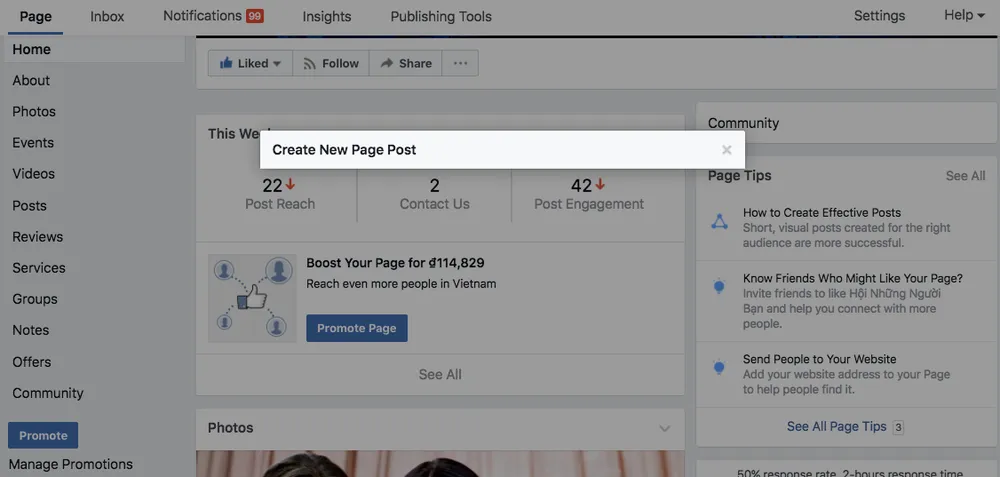This screenshot has height=477, width=1000.
Task: Click the lightbulb icon beside Know Friends tip
Action: coord(719,287)
